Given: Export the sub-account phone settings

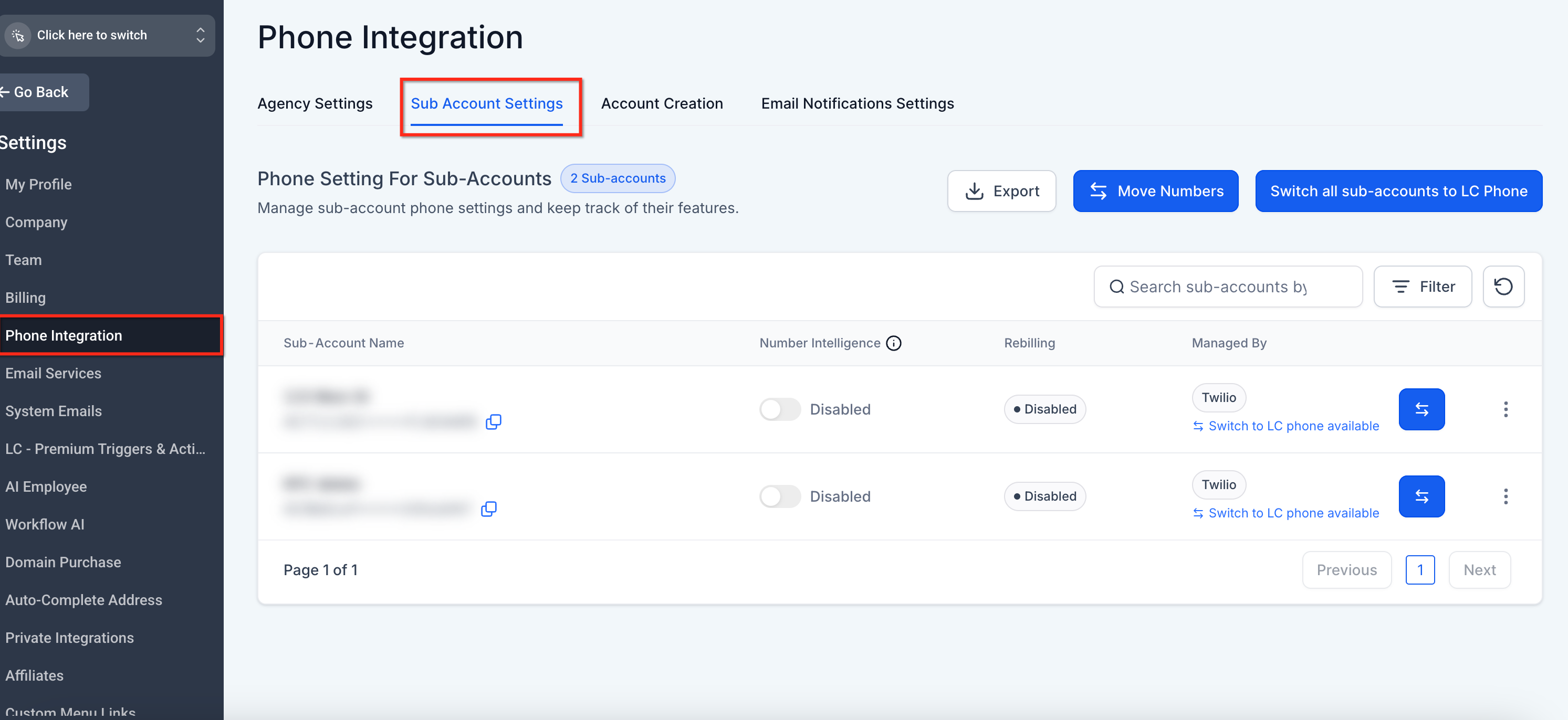Looking at the screenshot, I should click(x=1001, y=191).
